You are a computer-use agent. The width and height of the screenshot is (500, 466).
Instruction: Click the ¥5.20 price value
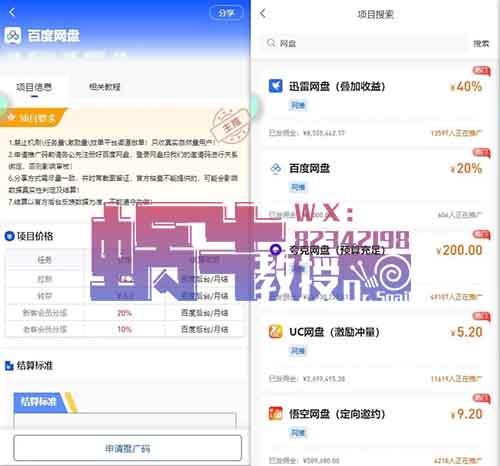tap(466, 332)
